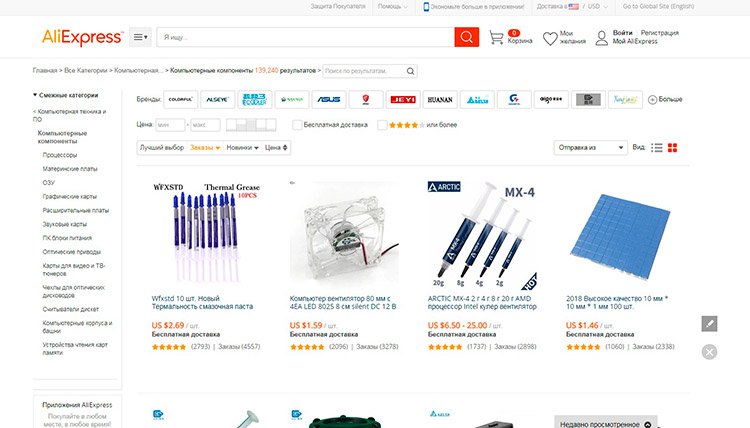Close the floating panel with X button
Image resolution: width=750 pixels, height=428 pixels.
(709, 352)
